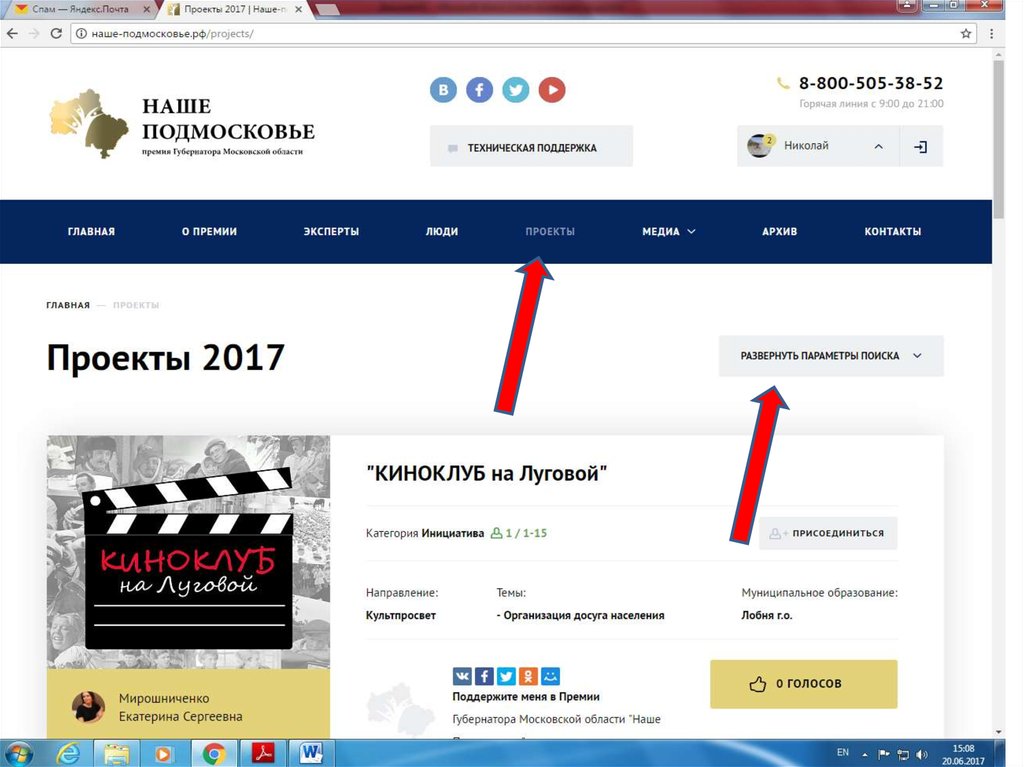Click the Присоединиться button

828,533
